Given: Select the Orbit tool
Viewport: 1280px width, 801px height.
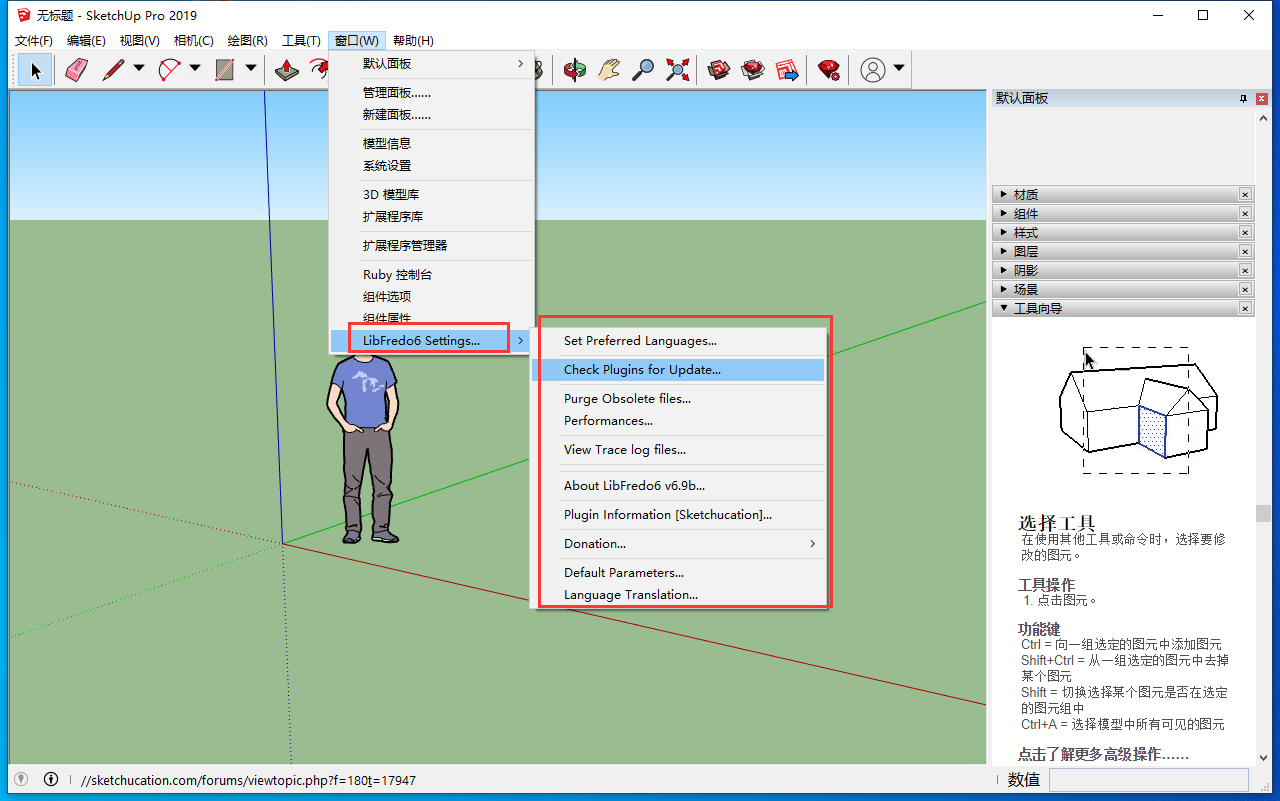Looking at the screenshot, I should tap(575, 69).
